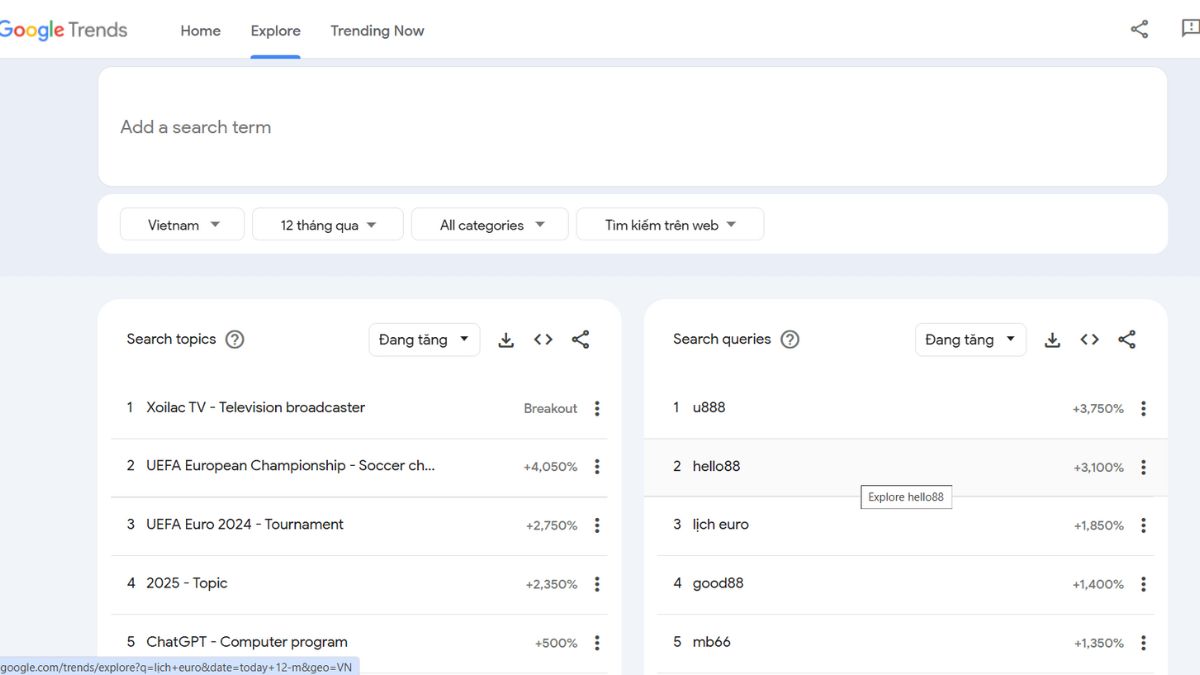Screen dimensions: 1200x675
Task: Open more options for 2025 - Topic row
Action: tap(597, 584)
